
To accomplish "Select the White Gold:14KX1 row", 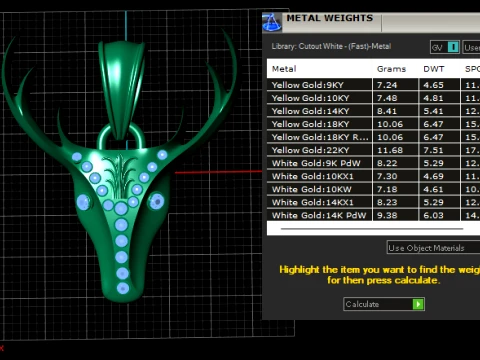I will tap(373, 202).
